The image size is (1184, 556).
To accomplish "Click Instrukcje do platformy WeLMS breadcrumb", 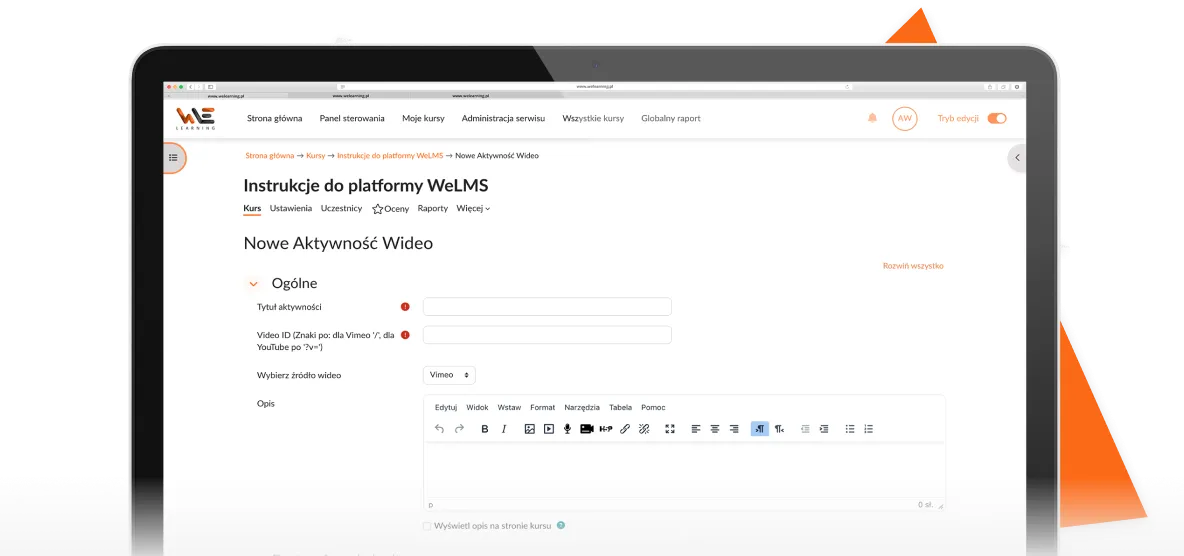I will [390, 156].
